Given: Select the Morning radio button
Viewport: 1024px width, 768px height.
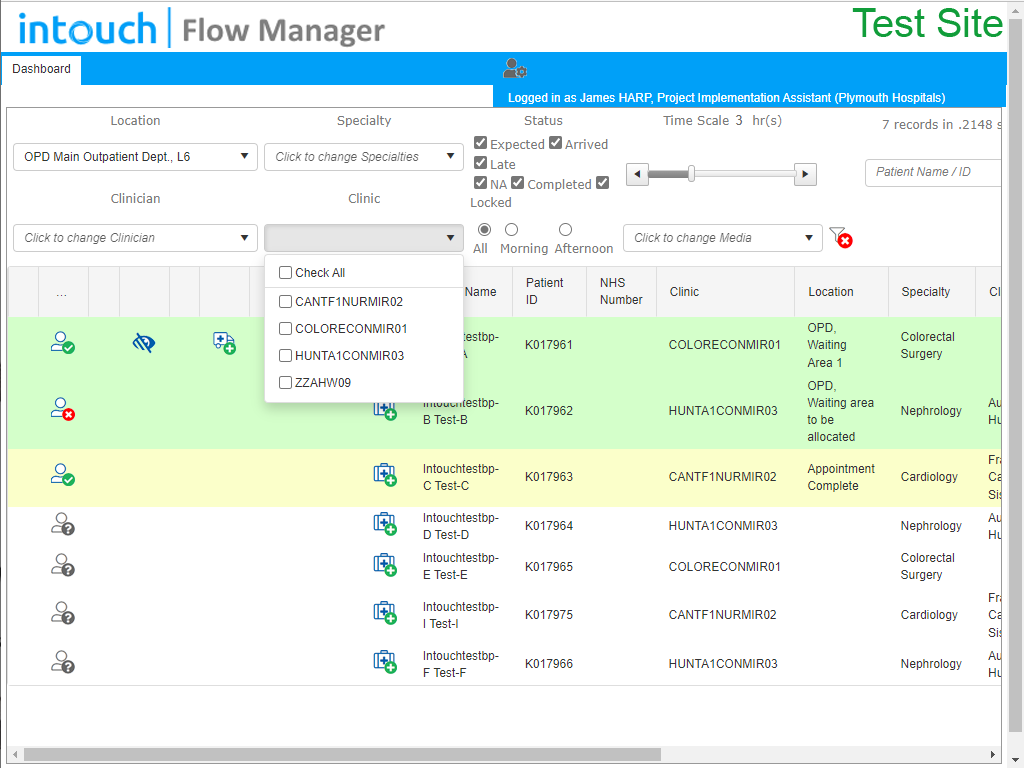Looking at the screenshot, I should click(511, 229).
